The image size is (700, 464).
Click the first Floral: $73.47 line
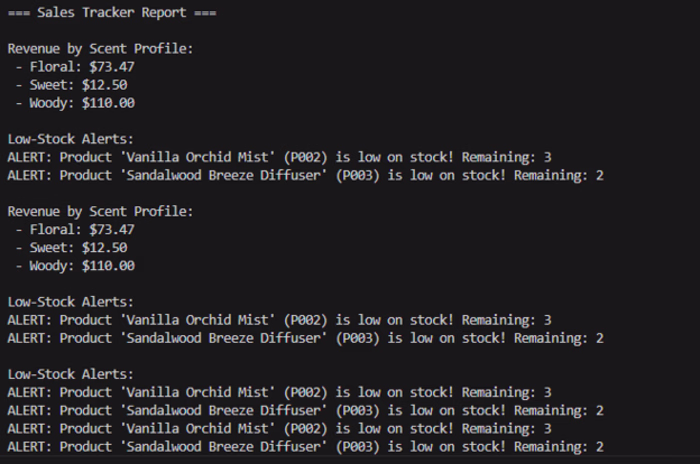[x=75, y=67]
